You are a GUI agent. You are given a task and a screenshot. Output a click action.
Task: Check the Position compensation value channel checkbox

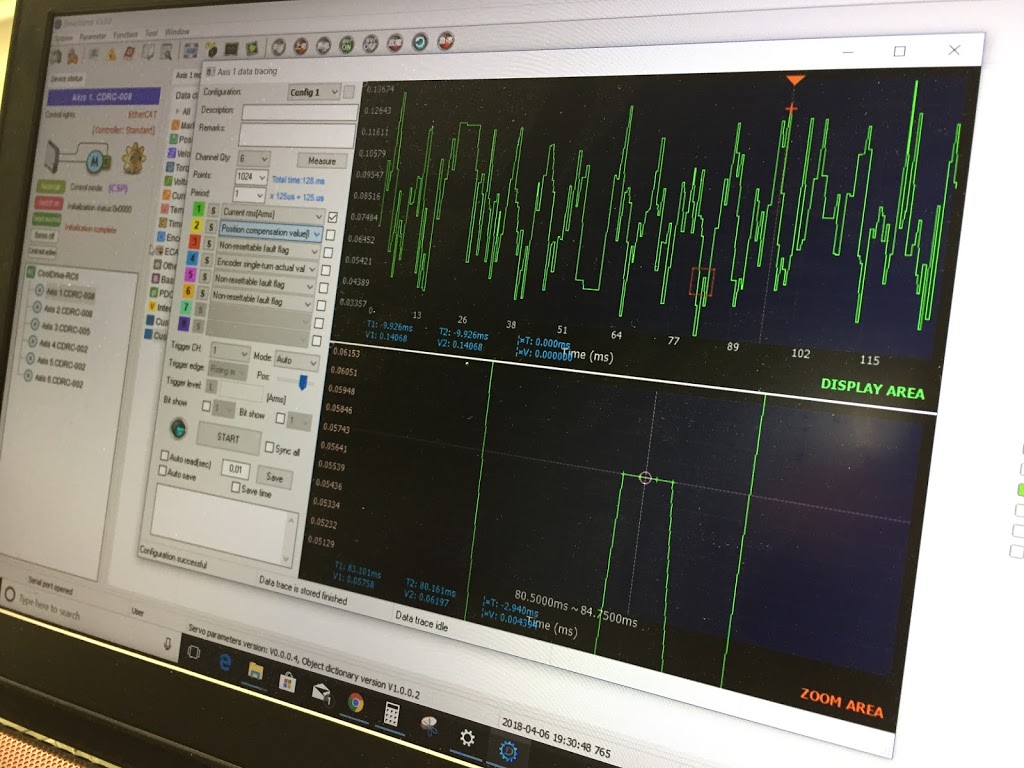(330, 234)
